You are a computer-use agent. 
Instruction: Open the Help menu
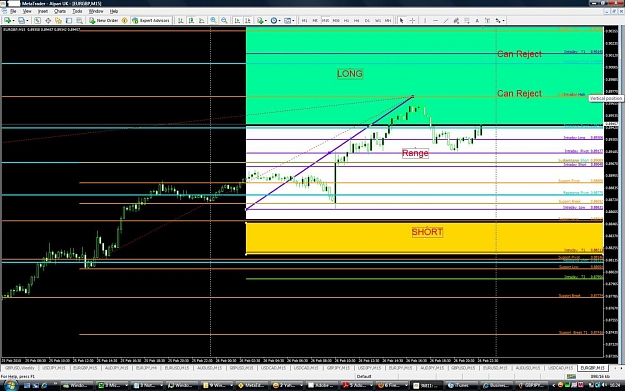[x=114, y=11]
